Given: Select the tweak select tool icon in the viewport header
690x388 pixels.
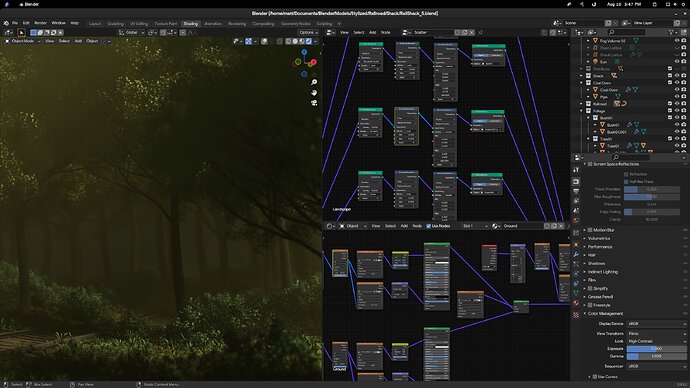Looking at the screenshot, I should tap(21, 33).
